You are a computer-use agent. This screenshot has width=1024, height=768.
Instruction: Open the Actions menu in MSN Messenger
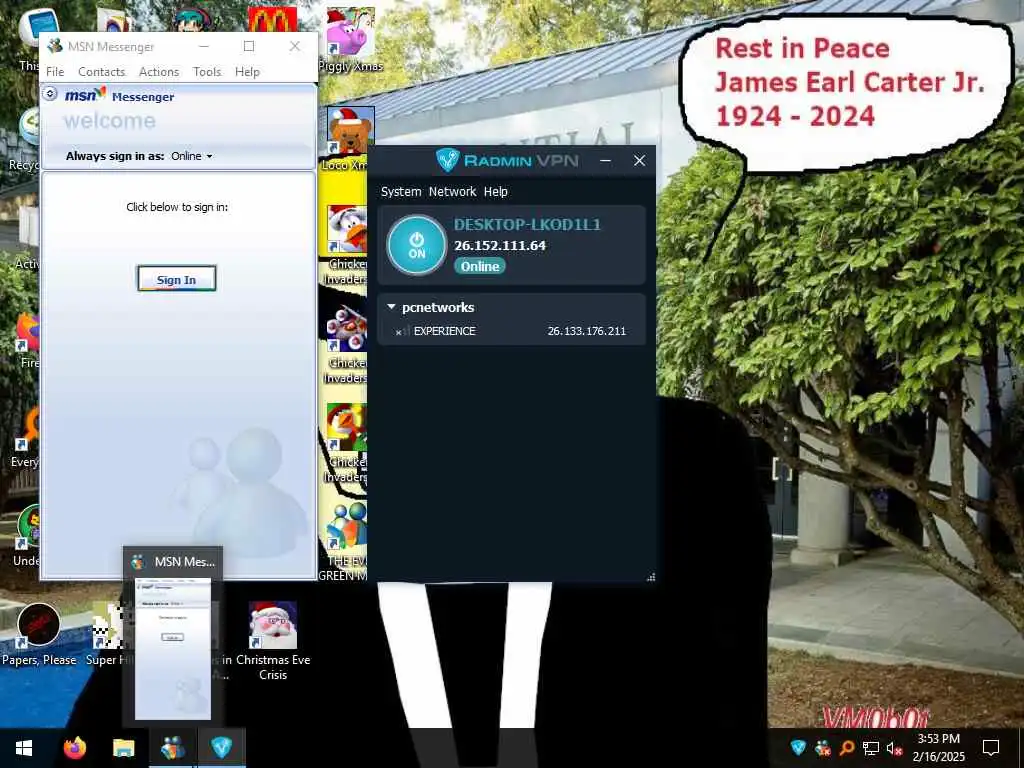(x=159, y=72)
